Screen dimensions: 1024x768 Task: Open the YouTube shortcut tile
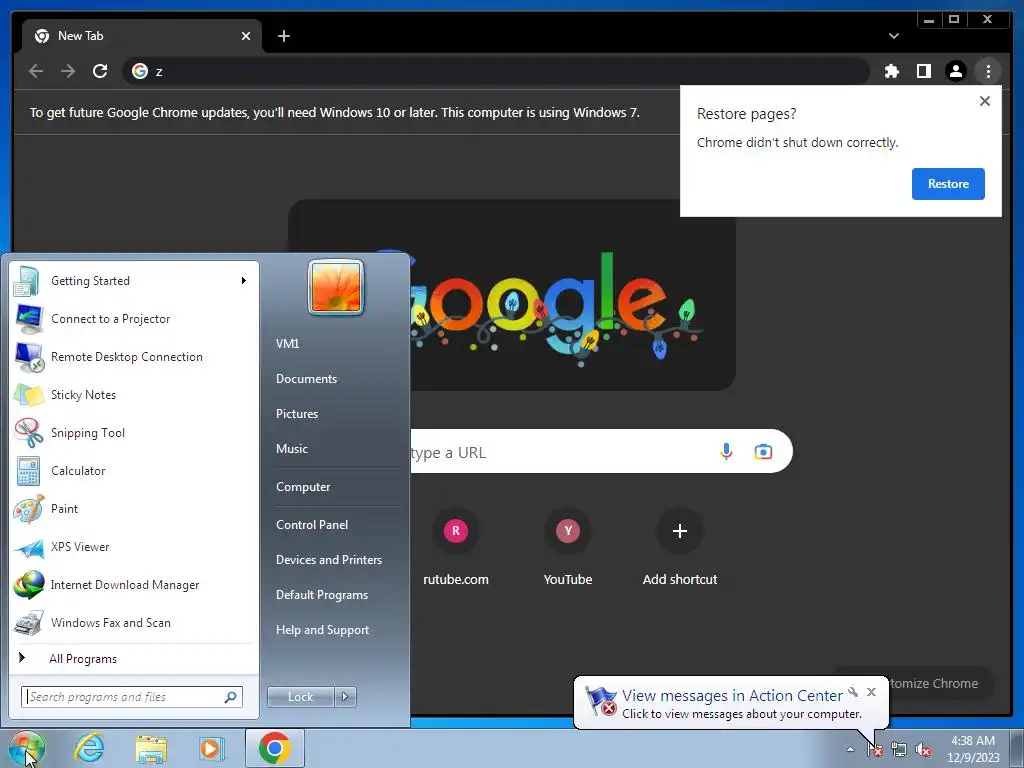pyautogui.click(x=568, y=547)
